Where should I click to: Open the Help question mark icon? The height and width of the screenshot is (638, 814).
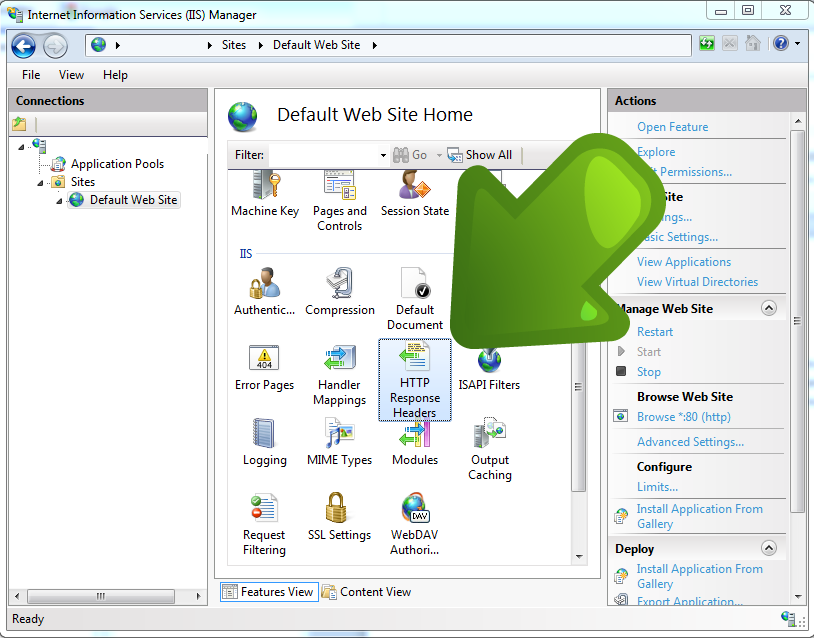[x=781, y=43]
